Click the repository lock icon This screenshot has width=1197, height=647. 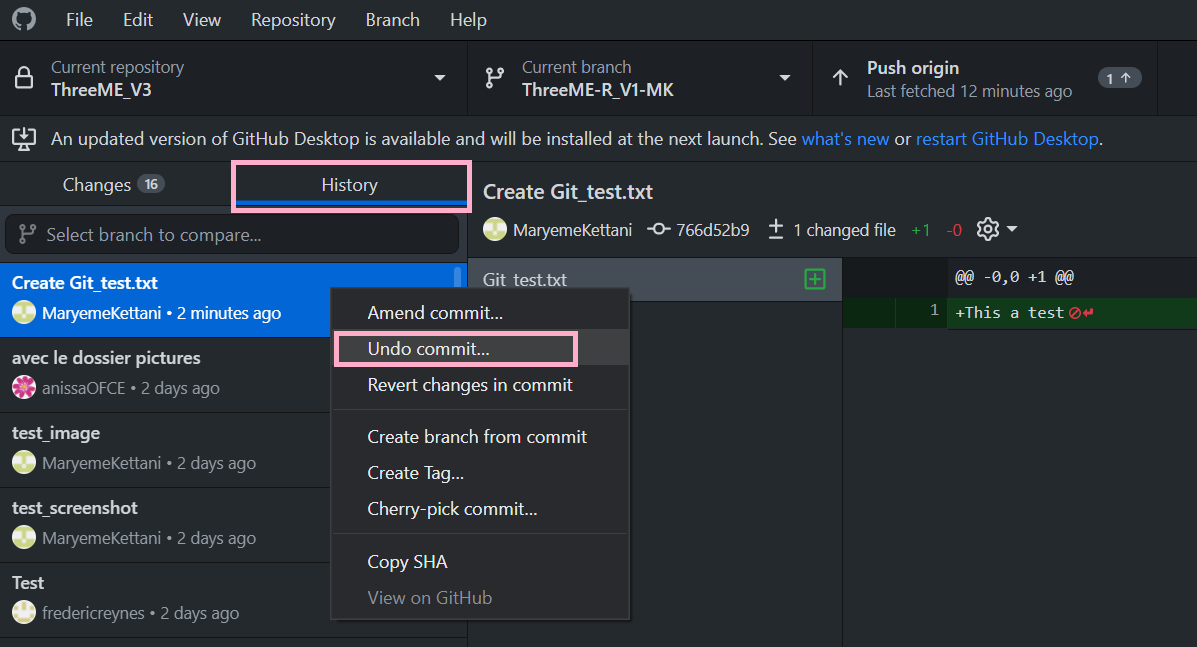click(x=24, y=78)
